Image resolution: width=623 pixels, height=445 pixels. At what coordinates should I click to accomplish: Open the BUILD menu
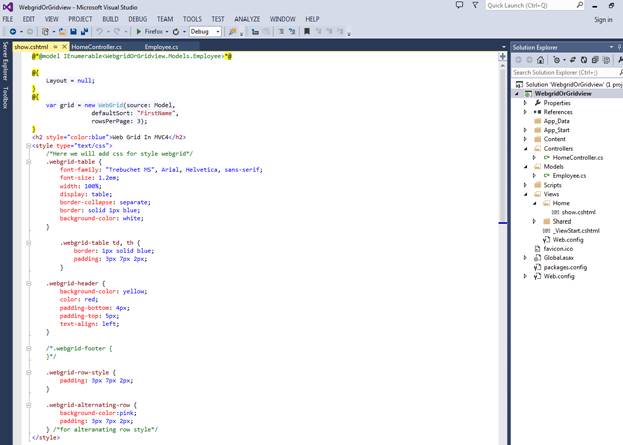(x=110, y=19)
